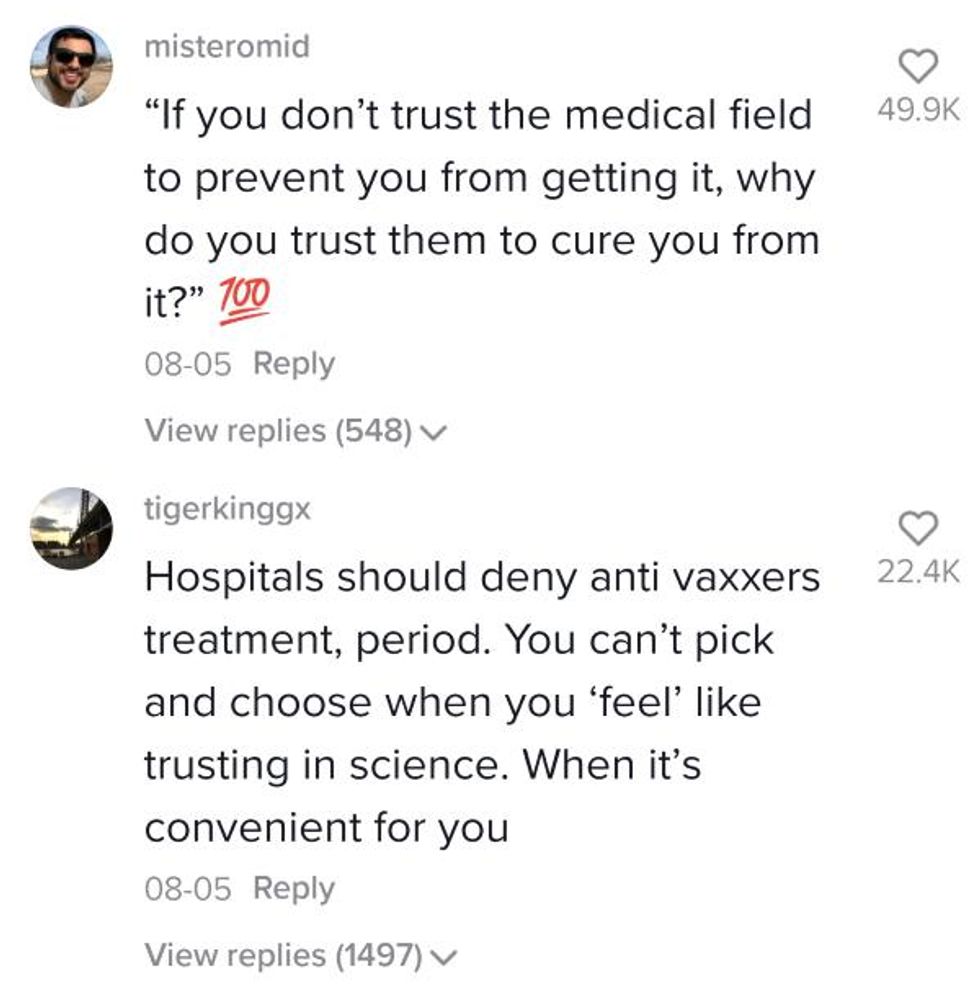Reply to misteromid's comment
The width and height of the screenshot is (980, 993).
pos(294,363)
